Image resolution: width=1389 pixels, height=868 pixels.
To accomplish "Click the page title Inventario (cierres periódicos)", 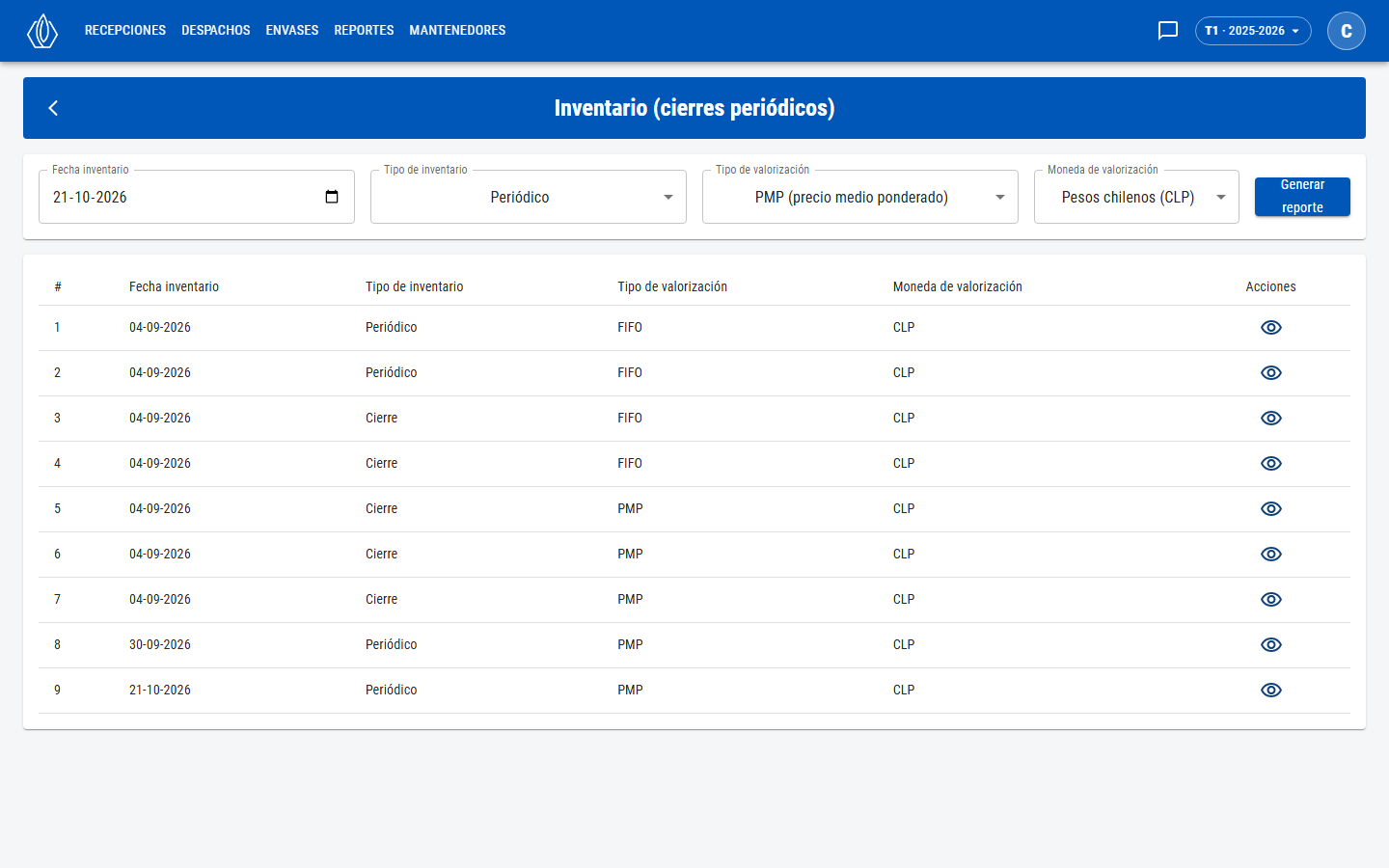I will tap(694, 108).
